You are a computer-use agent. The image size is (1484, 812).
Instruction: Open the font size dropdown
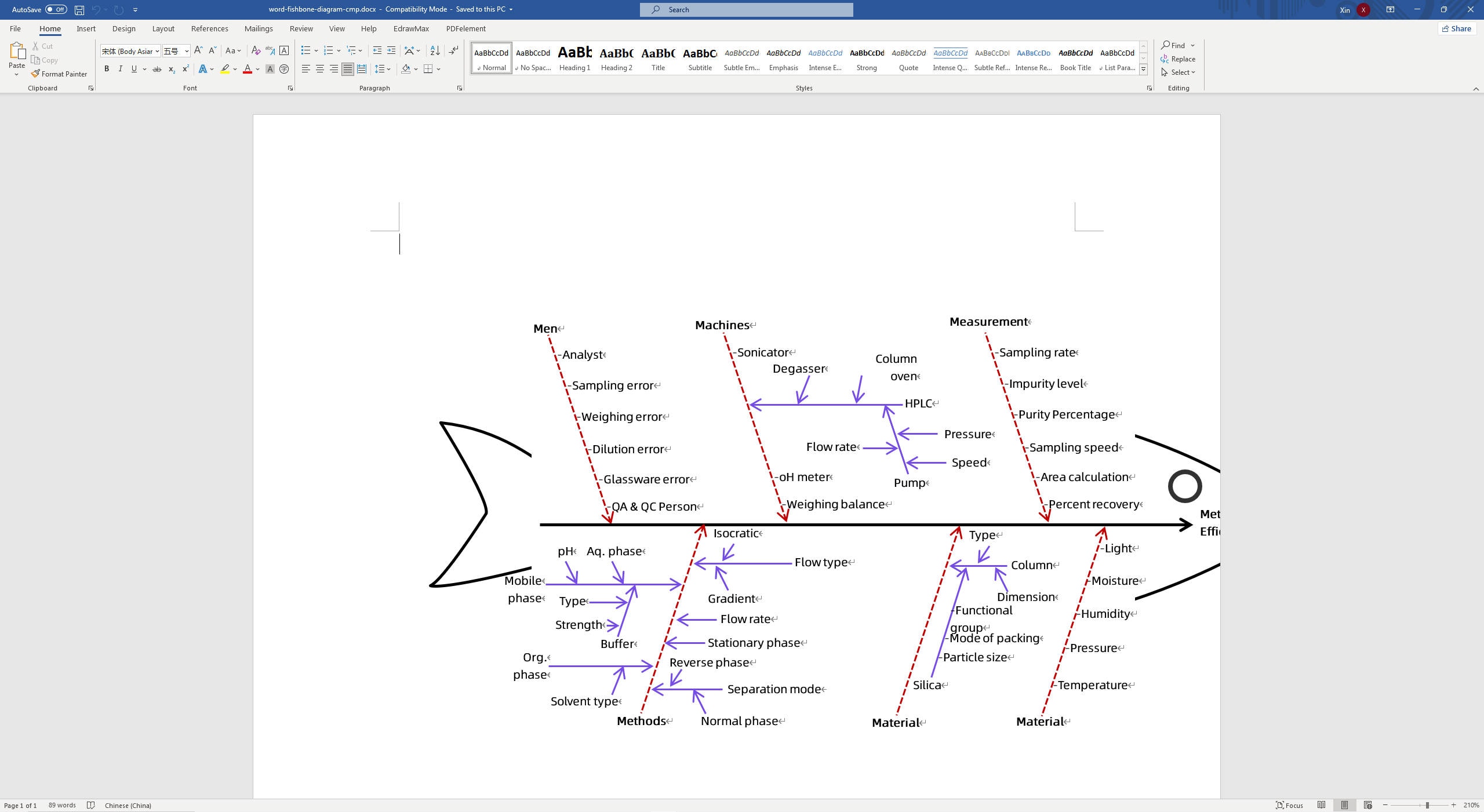[187, 51]
